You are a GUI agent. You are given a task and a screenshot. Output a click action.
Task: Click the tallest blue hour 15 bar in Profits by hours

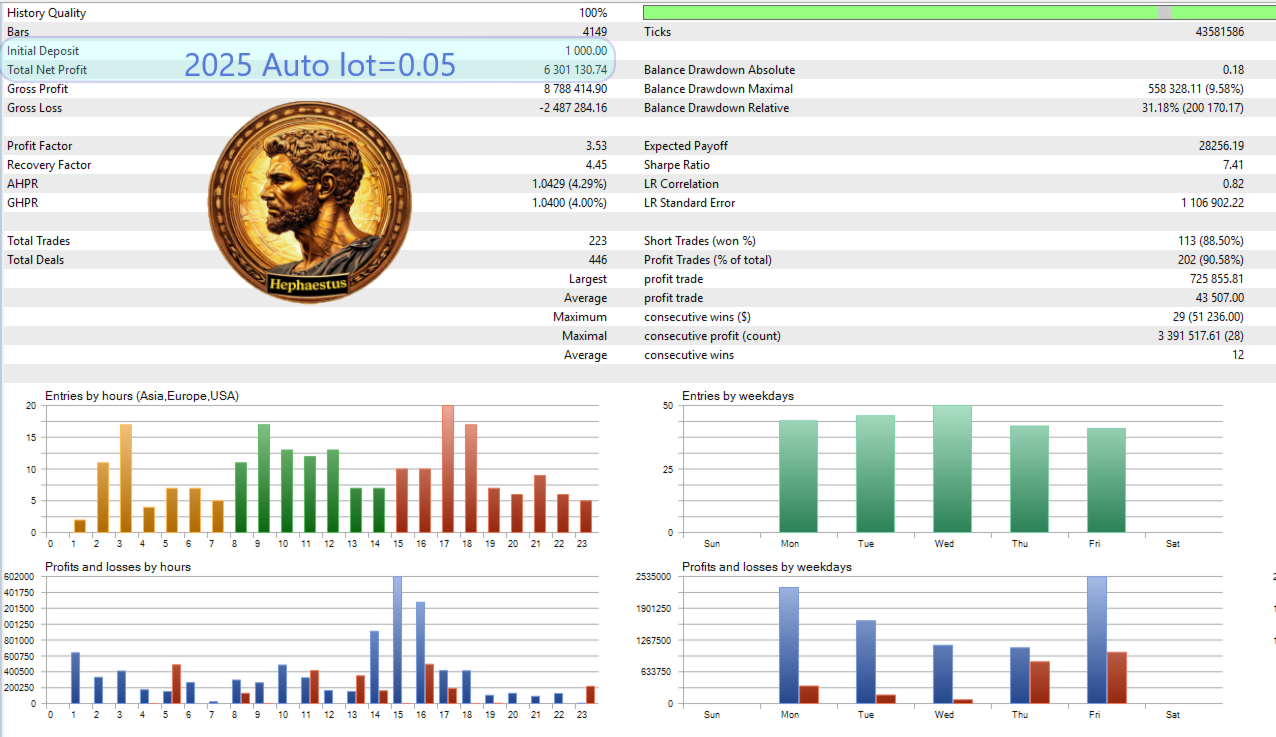pyautogui.click(x=397, y=640)
